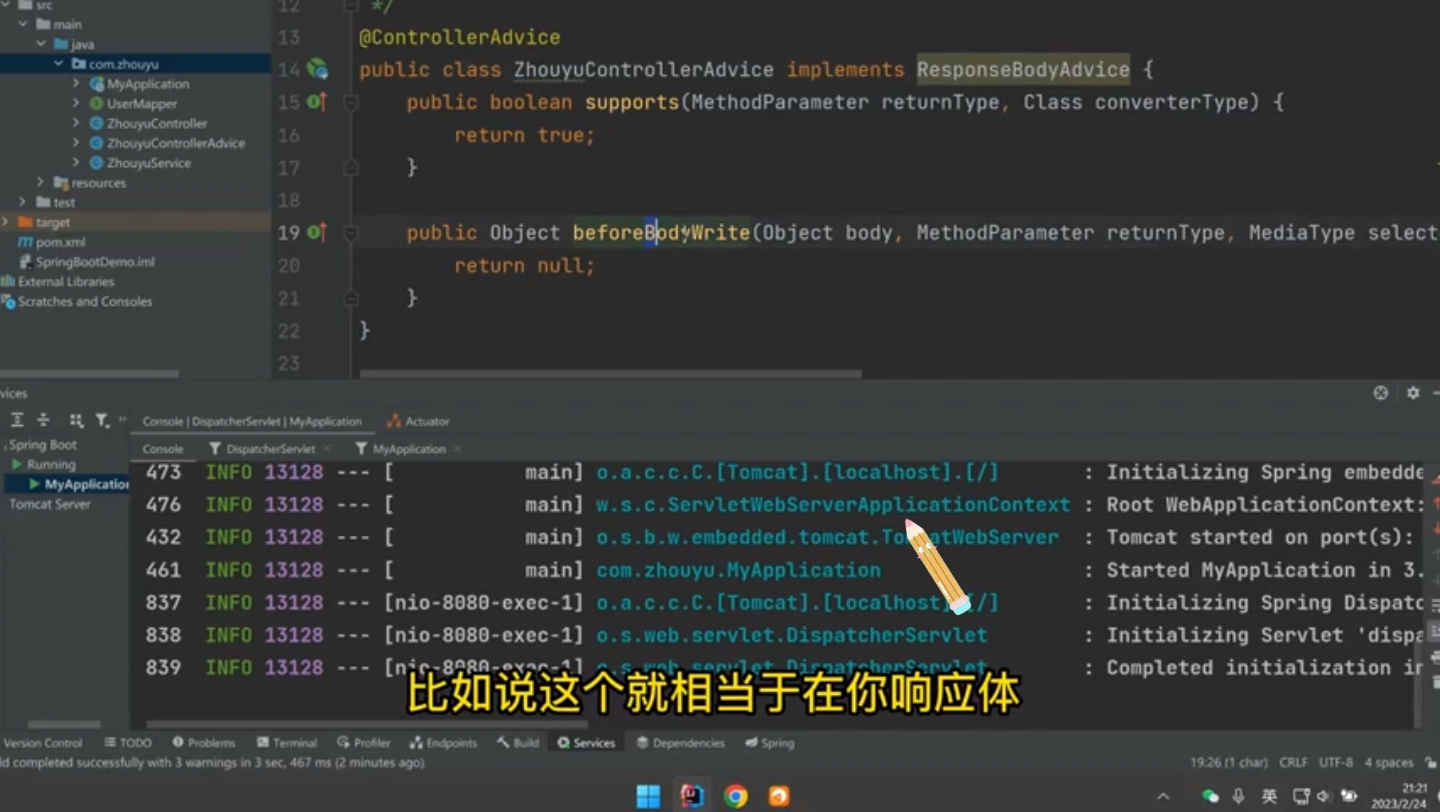Open the TODO tool window
This screenshot has width=1440, height=812.
coord(128,743)
